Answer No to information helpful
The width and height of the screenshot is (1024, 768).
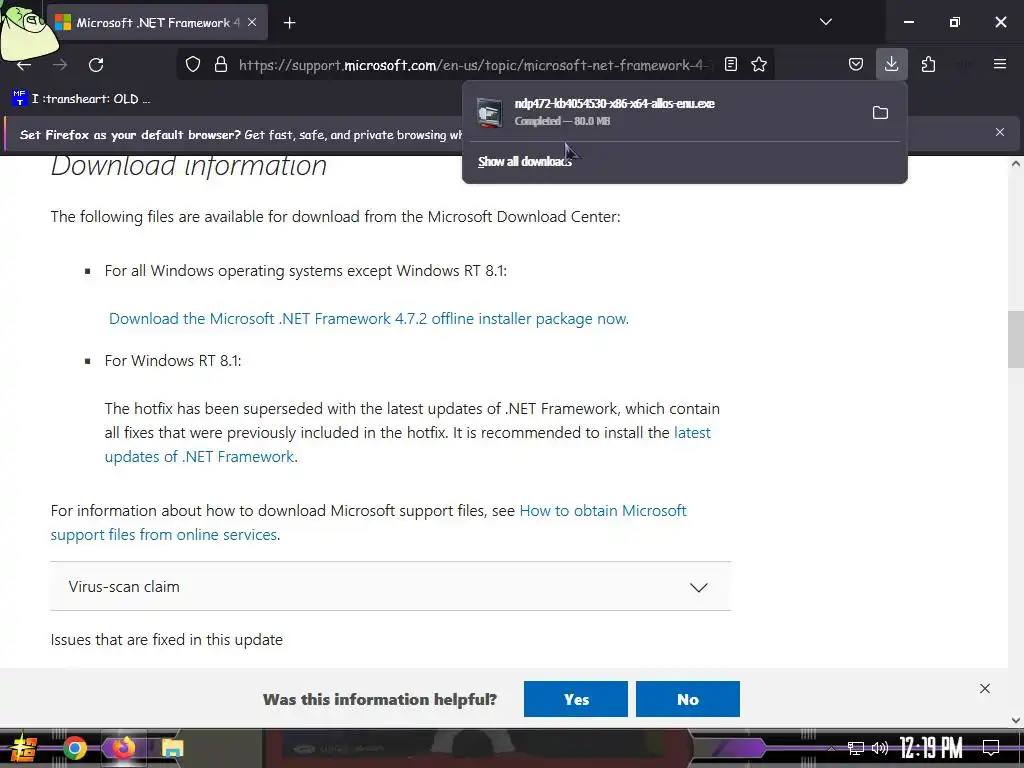(688, 699)
